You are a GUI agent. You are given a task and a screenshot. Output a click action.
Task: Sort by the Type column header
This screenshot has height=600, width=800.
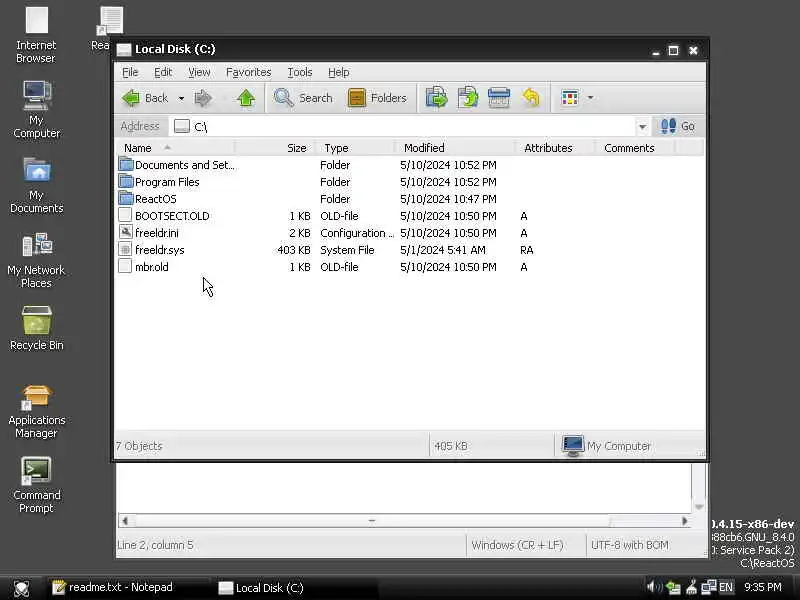point(355,148)
